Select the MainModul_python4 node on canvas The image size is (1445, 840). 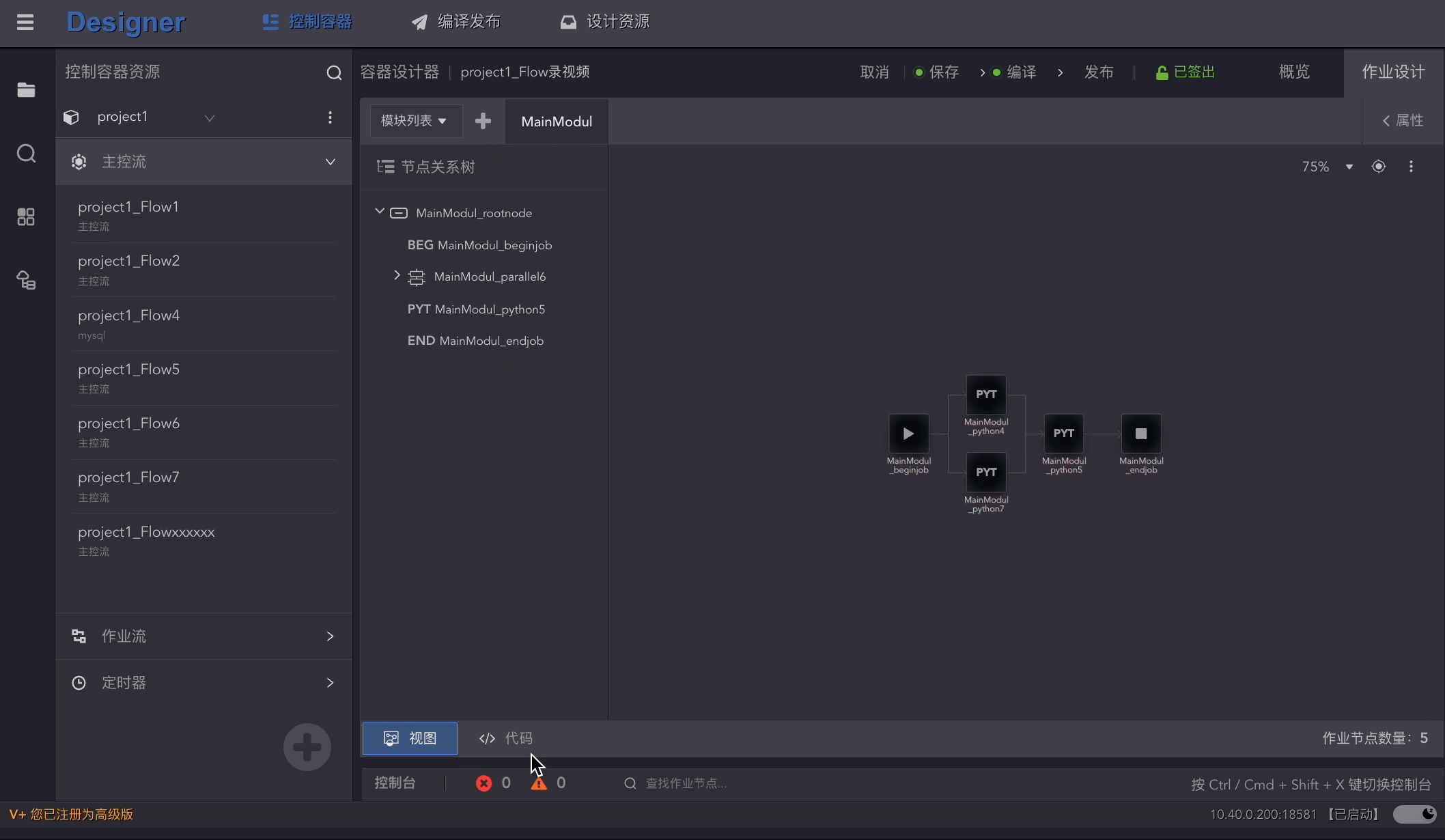[x=986, y=395]
